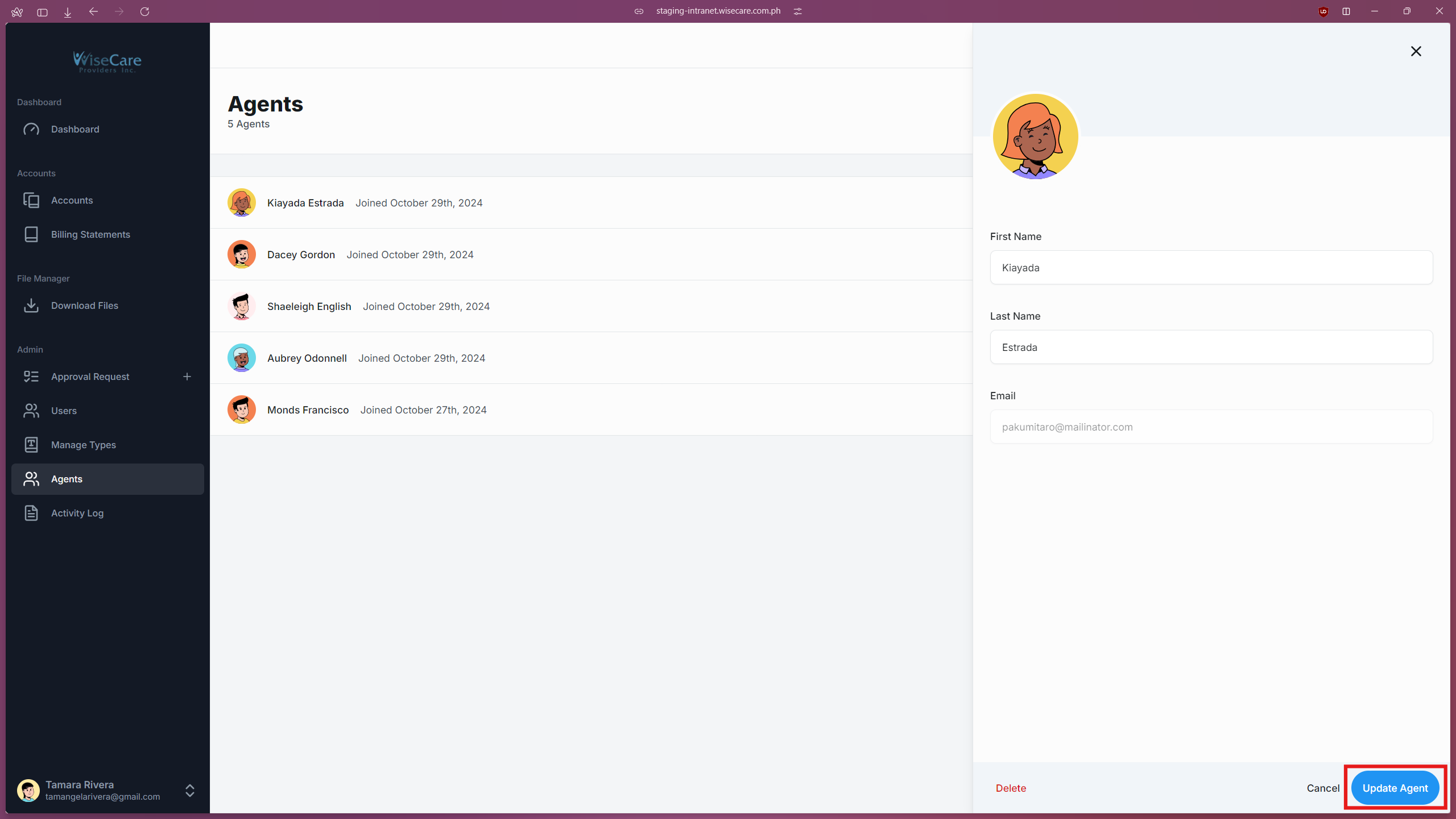Open Accounts from the sidebar icon
The width and height of the screenshot is (1456, 819).
pyautogui.click(x=31, y=200)
